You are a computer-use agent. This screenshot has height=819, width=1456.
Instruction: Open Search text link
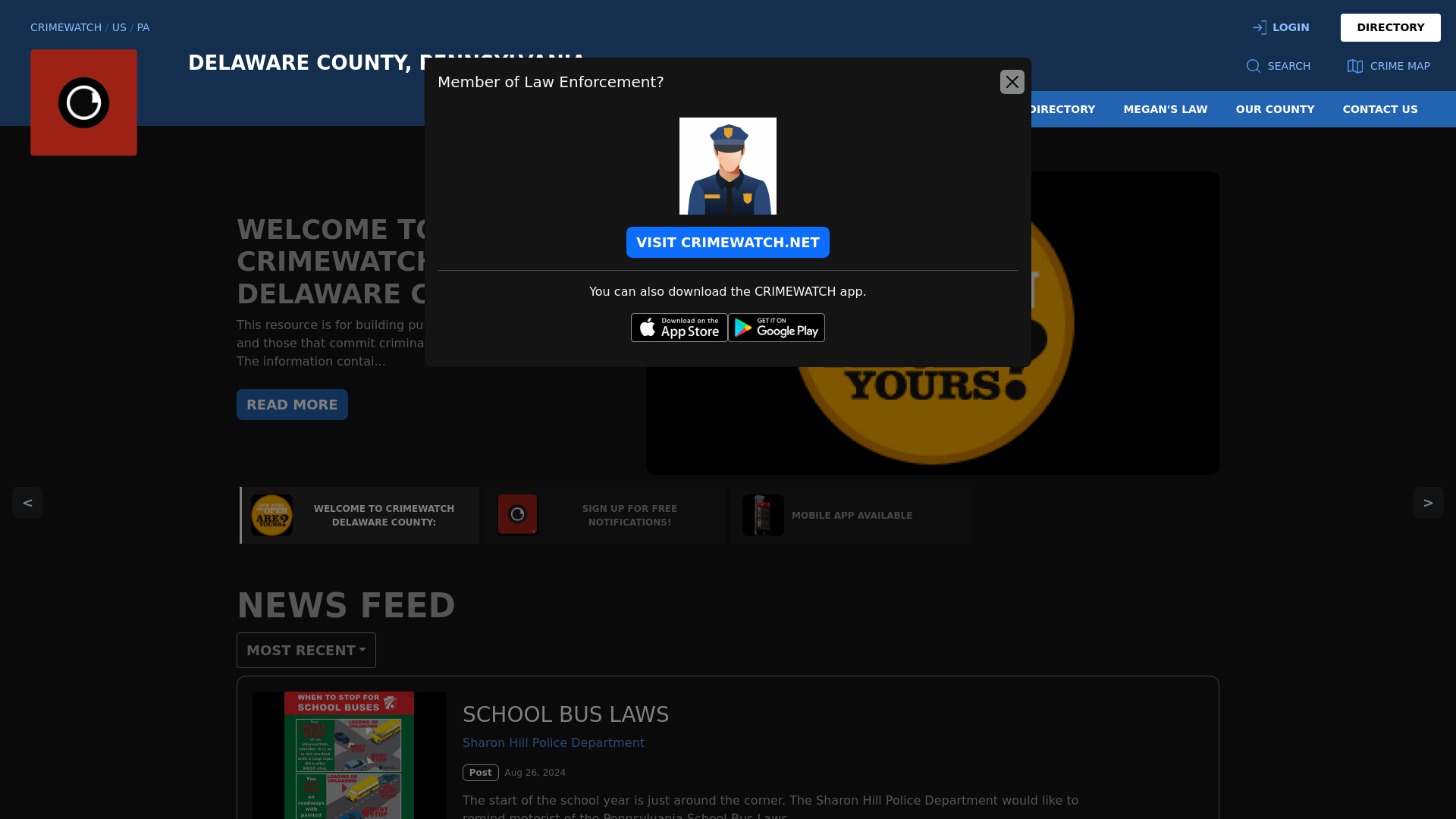1288,66
